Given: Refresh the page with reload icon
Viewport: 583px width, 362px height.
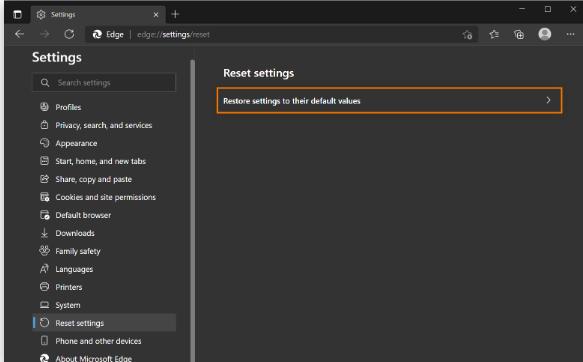Looking at the screenshot, I should point(69,34).
